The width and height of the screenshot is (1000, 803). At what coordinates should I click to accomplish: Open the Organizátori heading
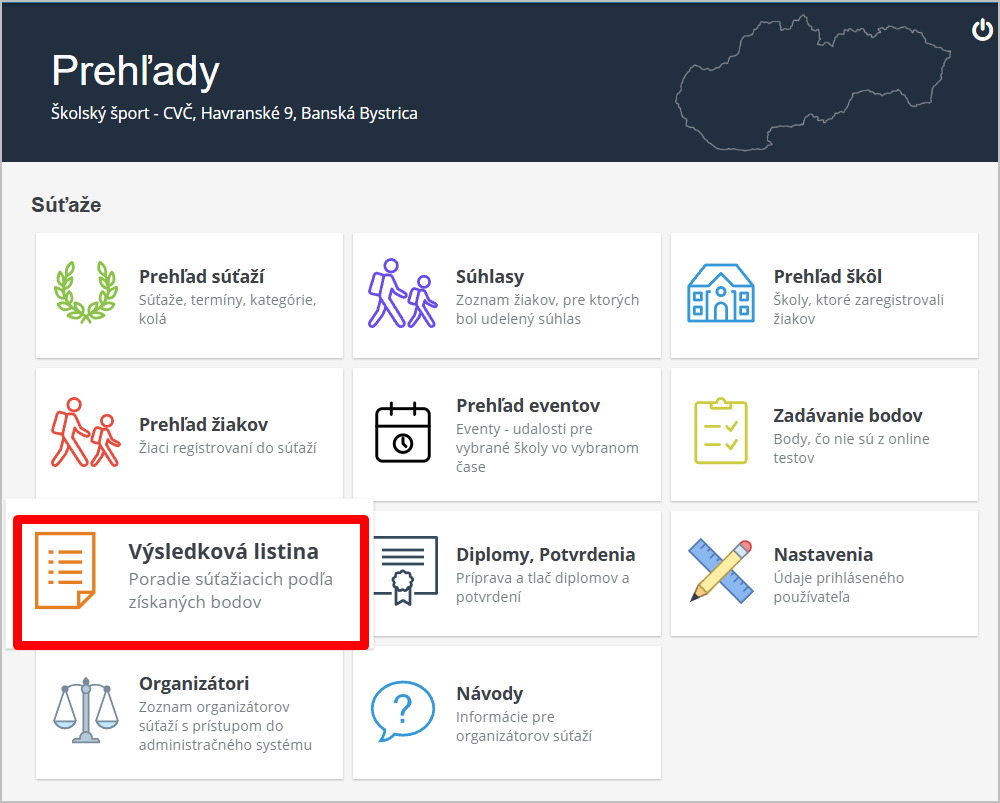tap(194, 684)
